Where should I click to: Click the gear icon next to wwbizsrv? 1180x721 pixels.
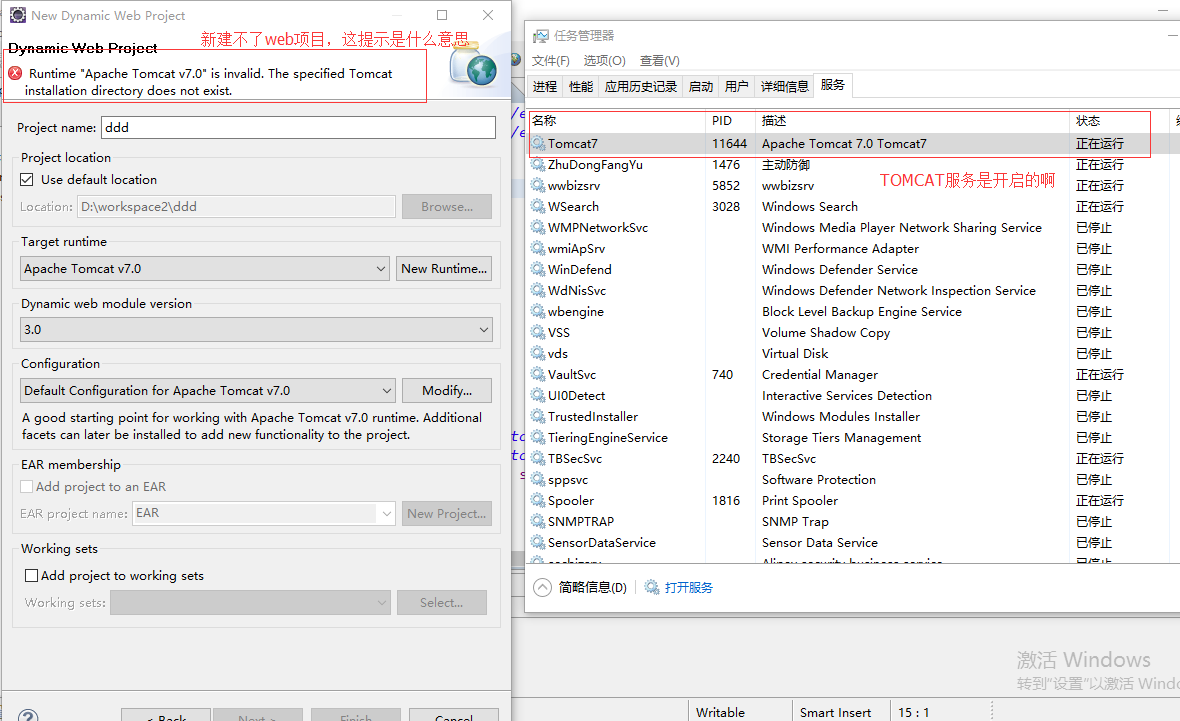[x=538, y=185]
